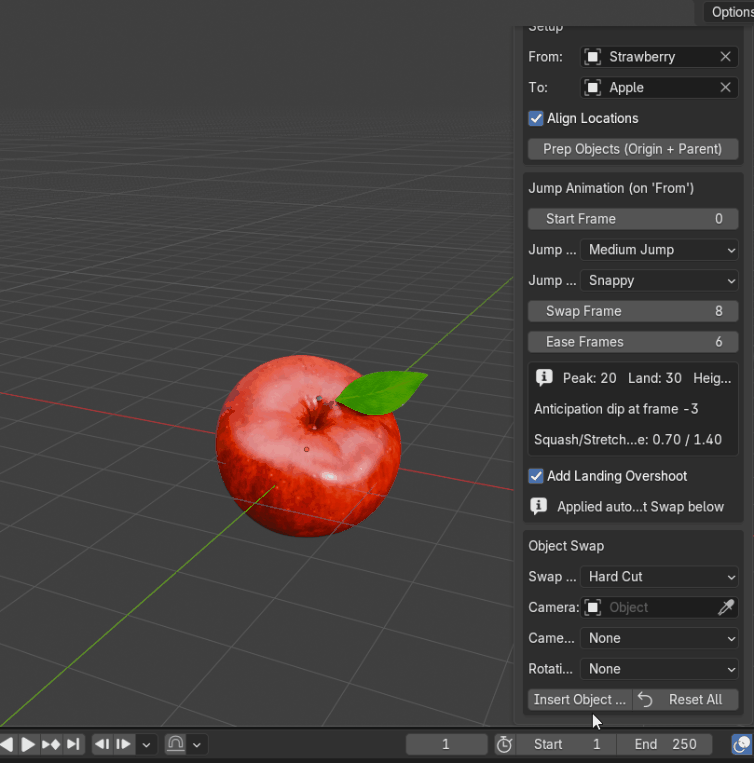Image resolution: width=754 pixels, height=763 pixels.
Task: Open the Options menu
Action: (x=730, y=12)
